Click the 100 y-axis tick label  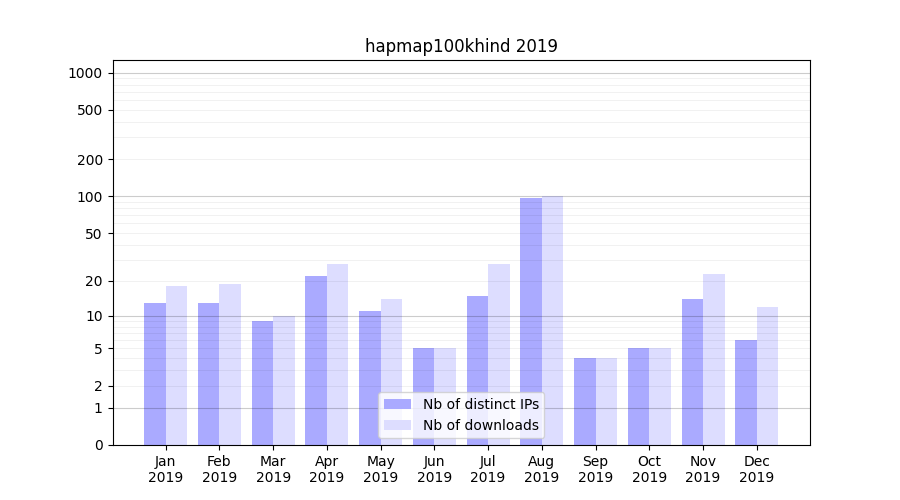pyautogui.click(x=90, y=197)
